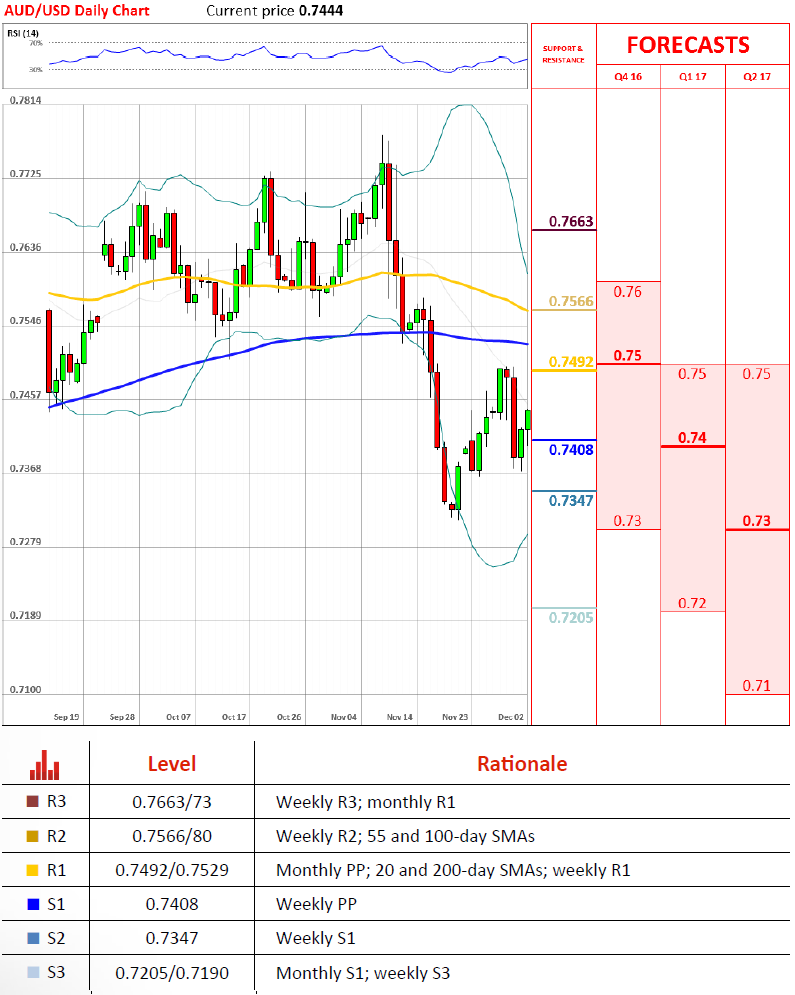The image size is (795, 995).
Task: Click the 'Q4 16' forecast column header
Action: (x=628, y=77)
